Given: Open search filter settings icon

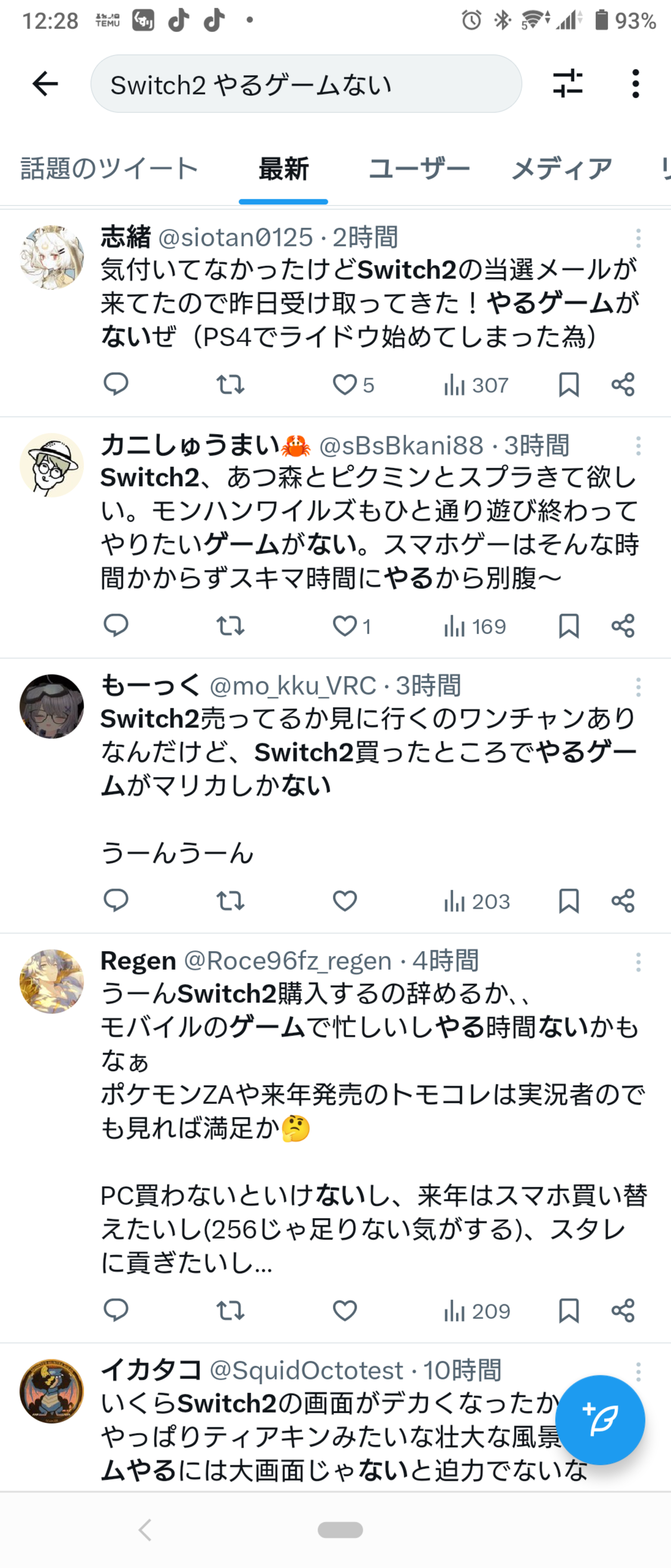Looking at the screenshot, I should 568,84.
